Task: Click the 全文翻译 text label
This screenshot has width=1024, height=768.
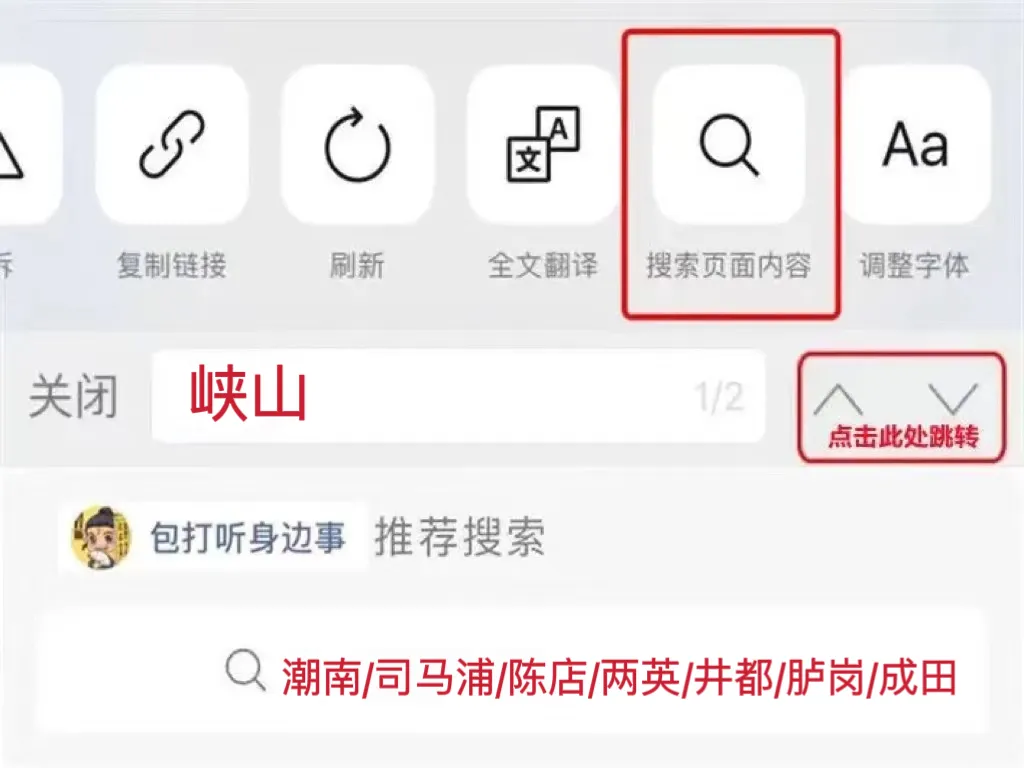Action: [543, 266]
